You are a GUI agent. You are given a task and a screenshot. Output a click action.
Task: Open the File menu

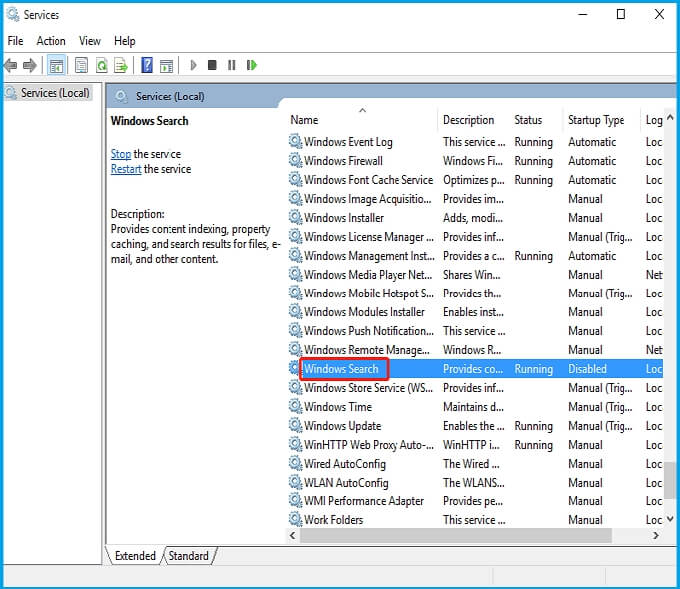15,41
